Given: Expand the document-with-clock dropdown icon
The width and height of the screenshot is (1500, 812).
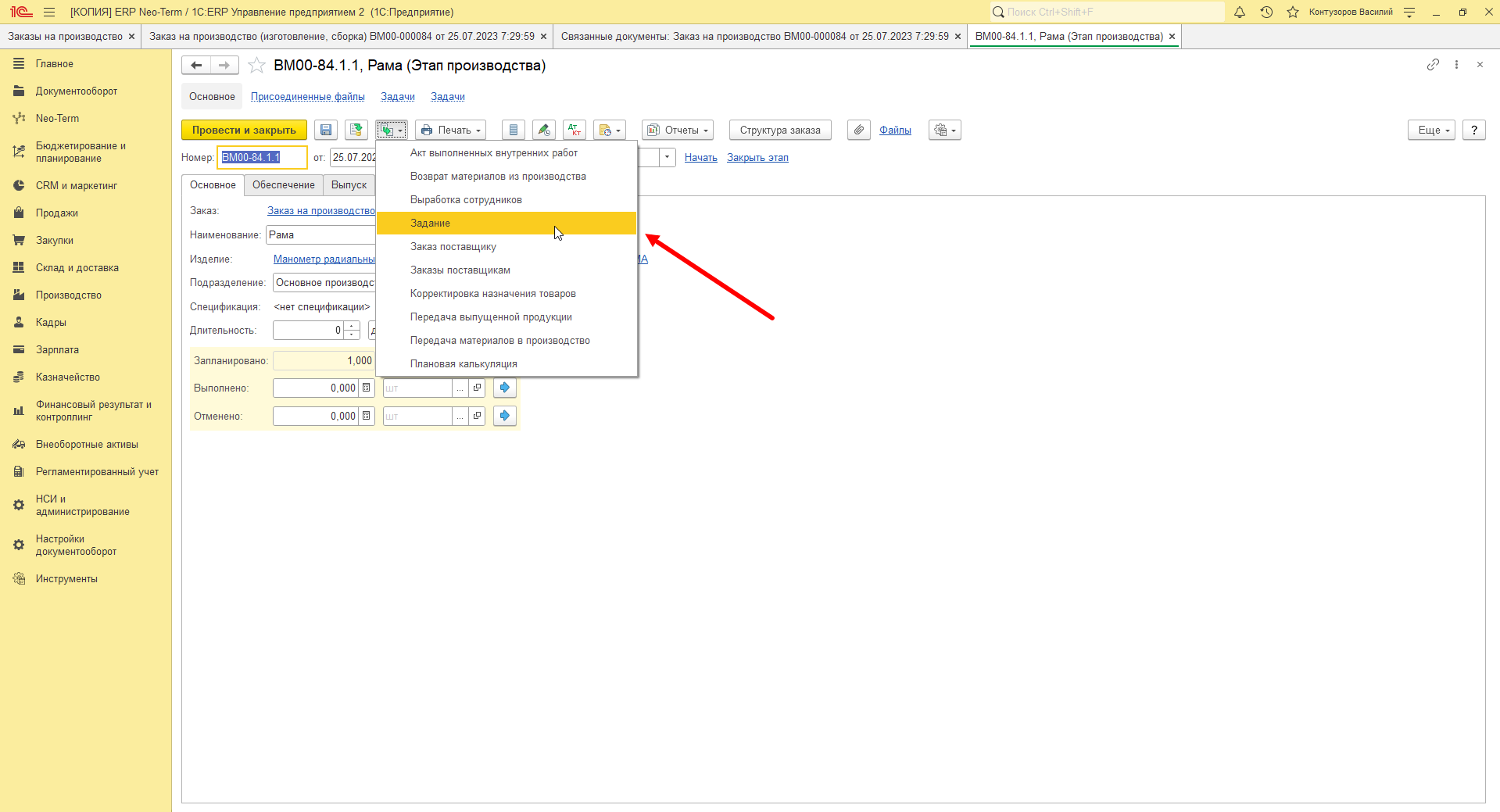Looking at the screenshot, I should [610, 131].
